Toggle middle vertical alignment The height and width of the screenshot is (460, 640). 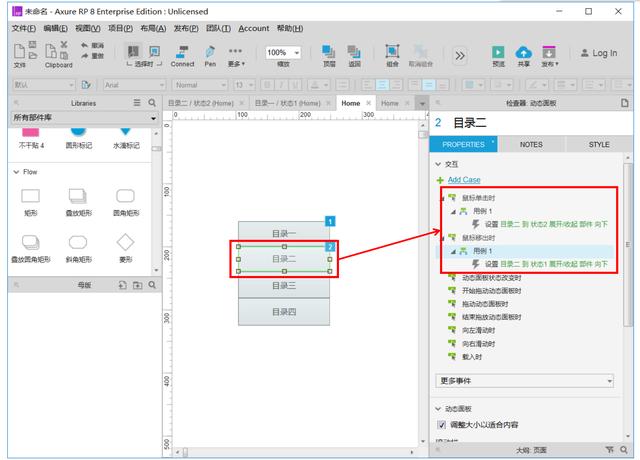click(x=428, y=85)
